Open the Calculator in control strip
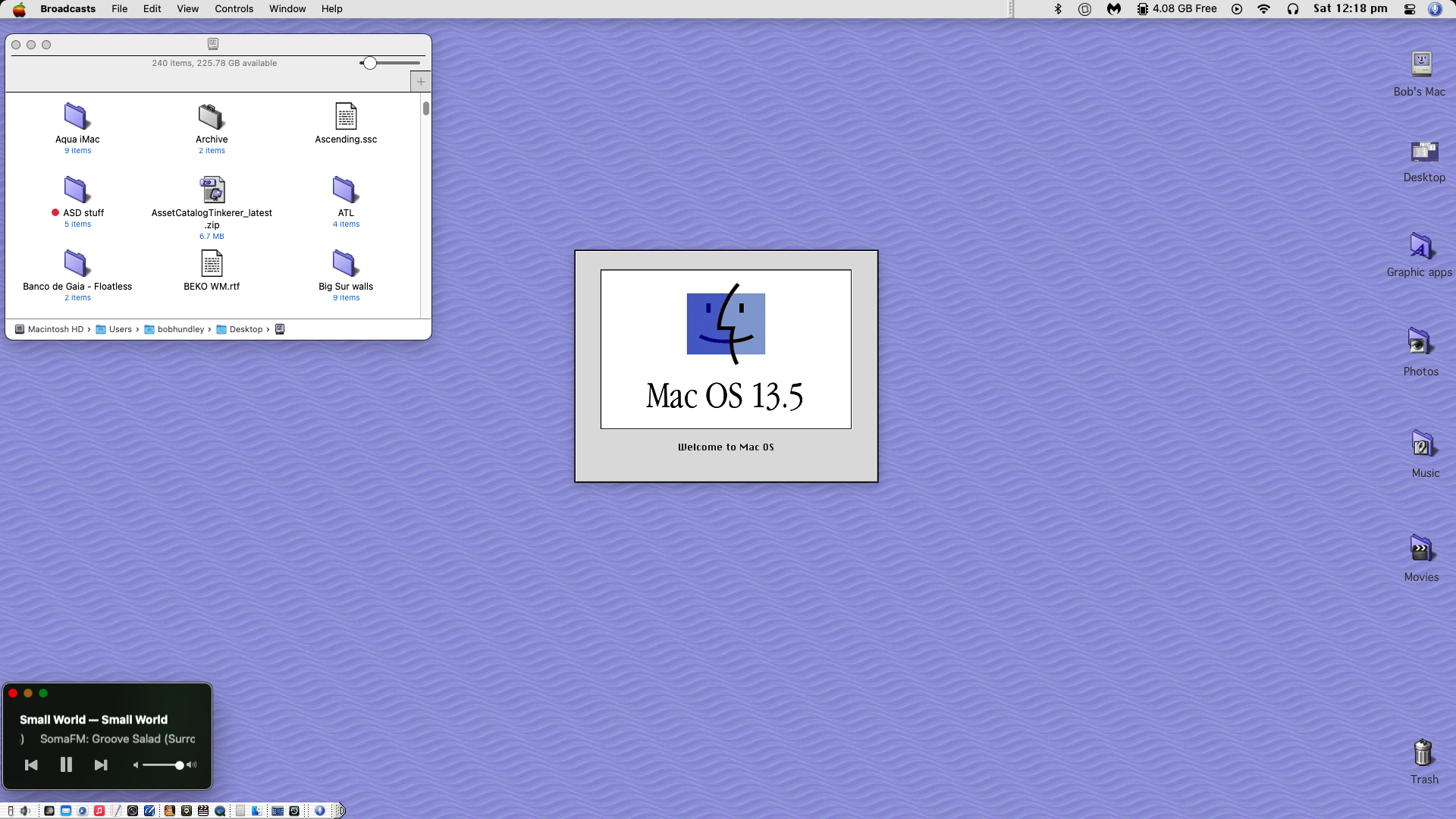 (240, 811)
